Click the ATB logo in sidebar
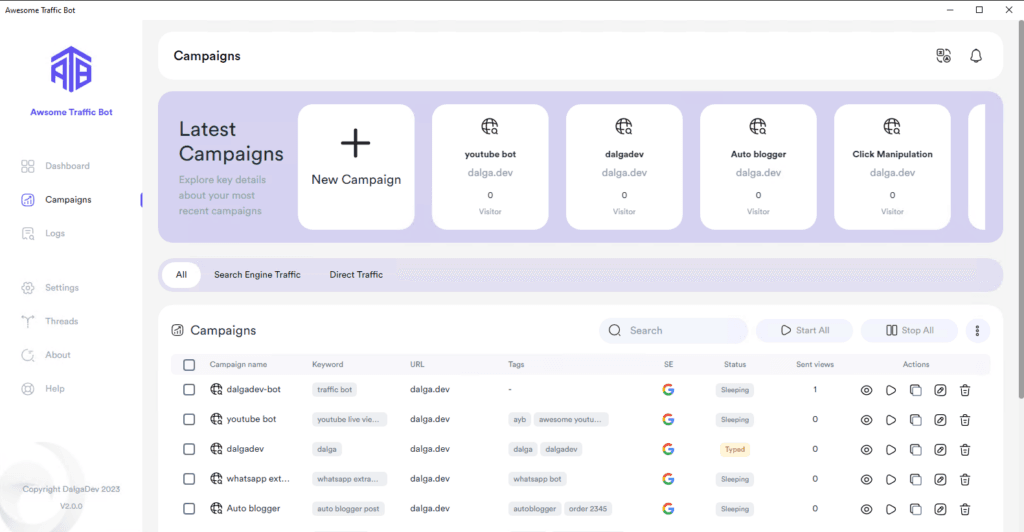Image resolution: width=1024 pixels, height=532 pixels. point(71,69)
